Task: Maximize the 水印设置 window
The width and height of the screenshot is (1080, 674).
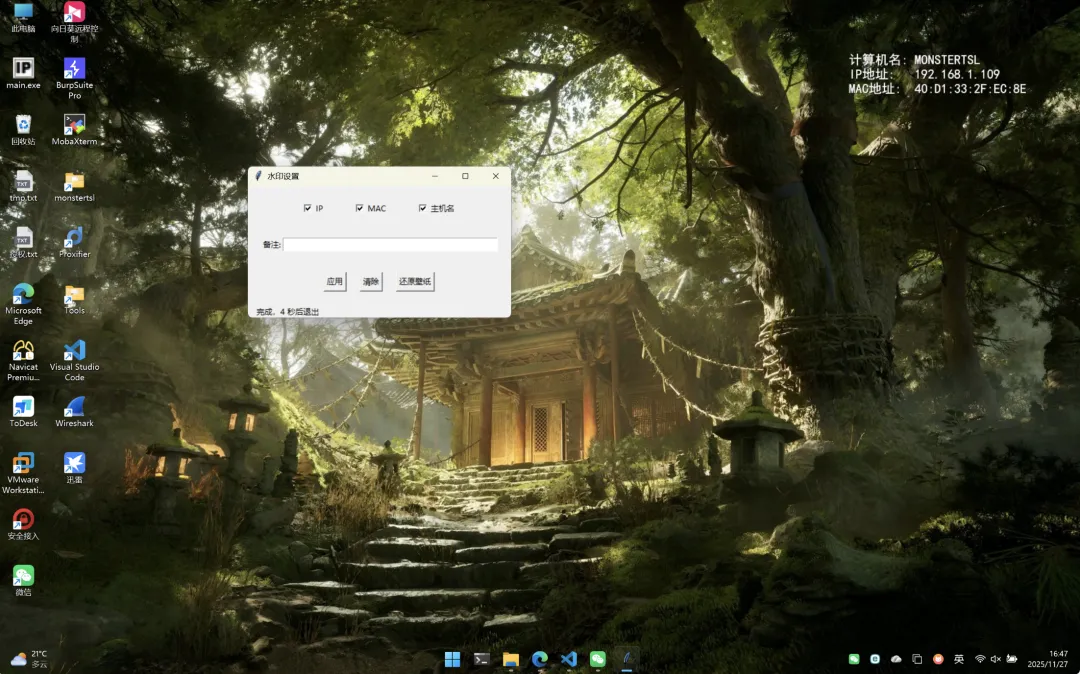Action: tap(465, 176)
